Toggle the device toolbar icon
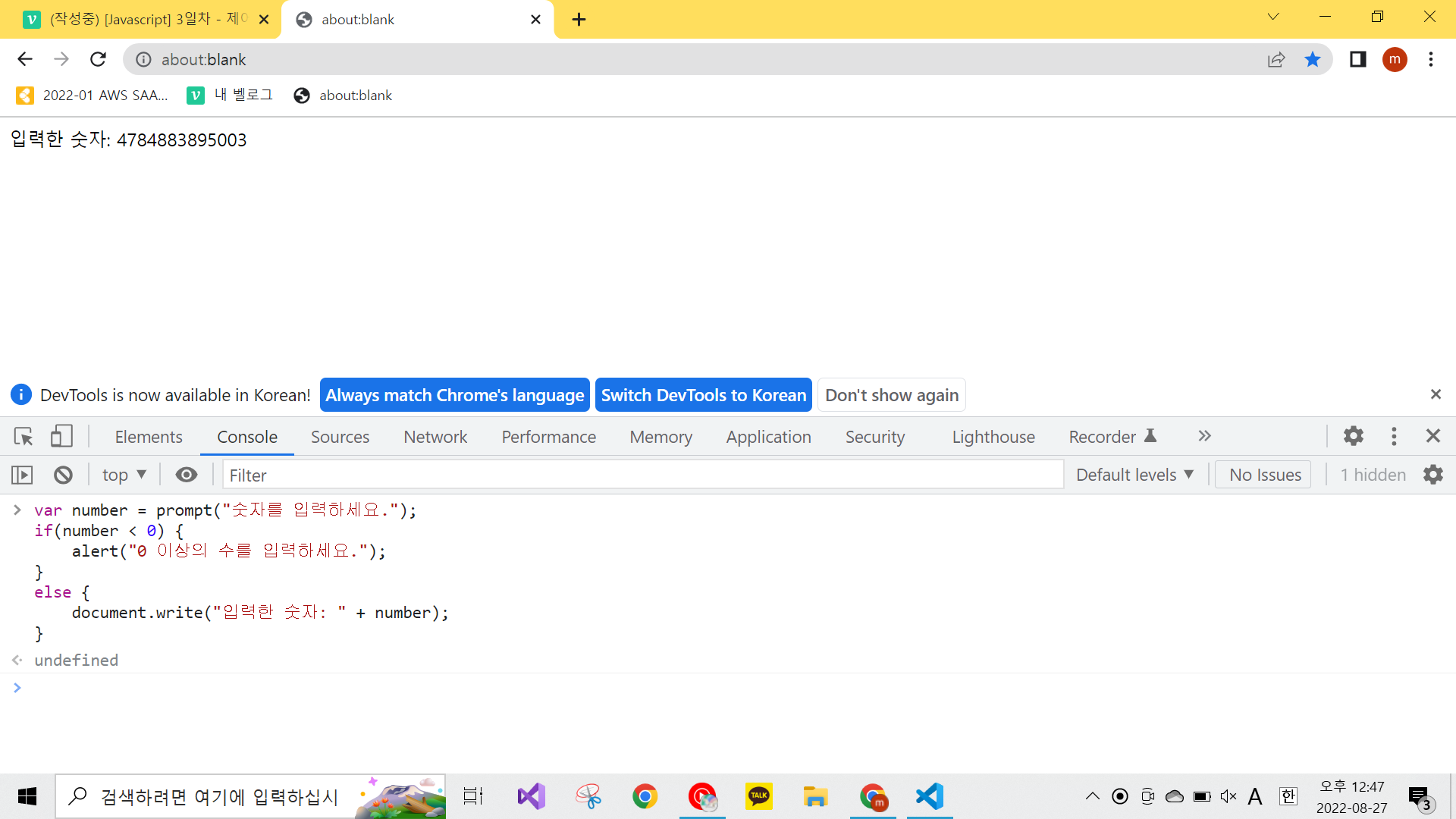 coord(61,437)
